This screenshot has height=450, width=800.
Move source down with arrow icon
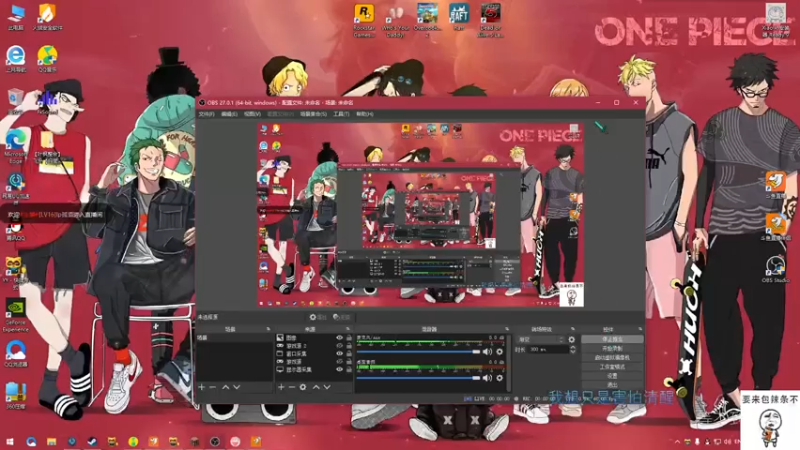tap(327, 387)
